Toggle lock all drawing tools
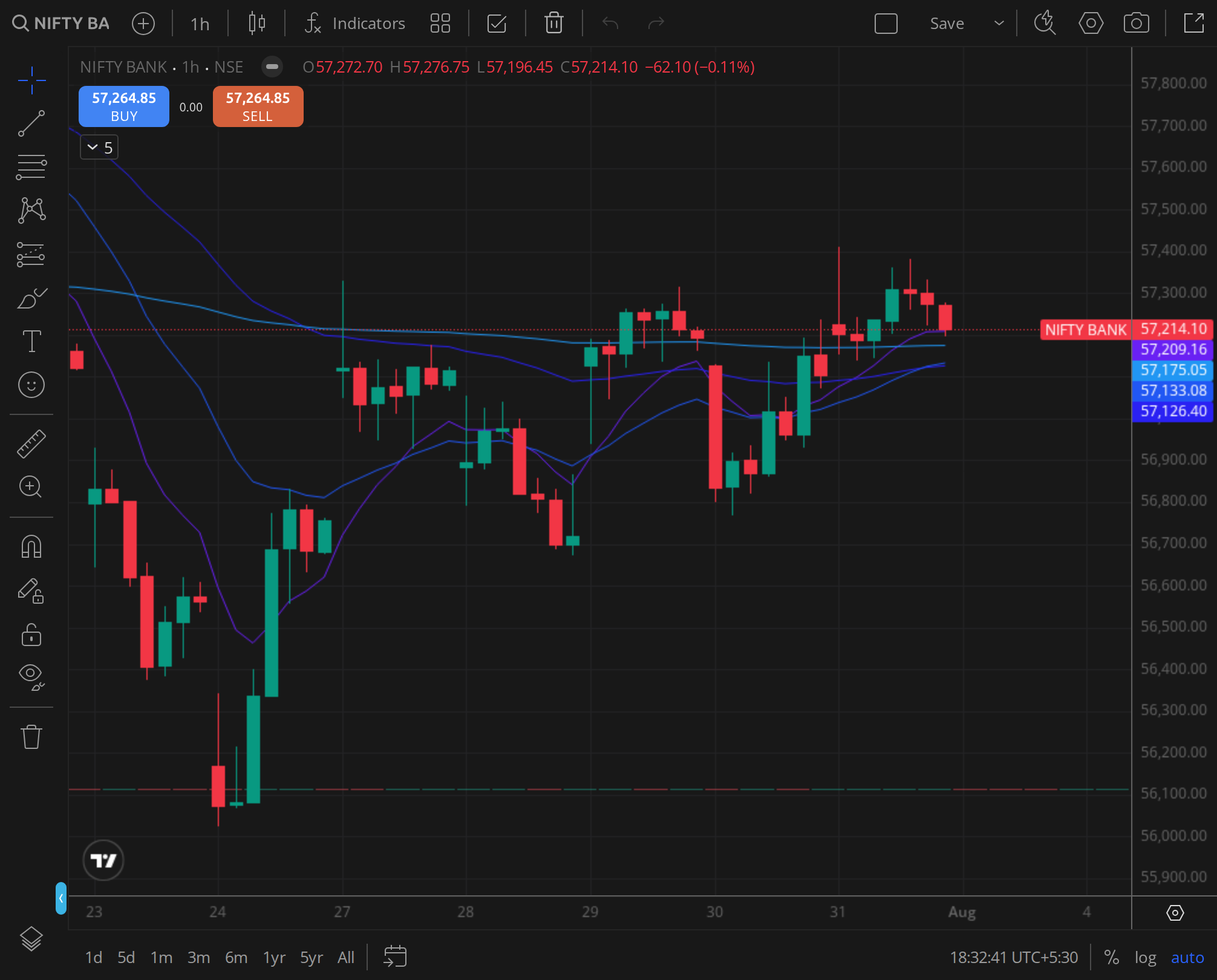This screenshot has width=1217, height=980. [31, 635]
